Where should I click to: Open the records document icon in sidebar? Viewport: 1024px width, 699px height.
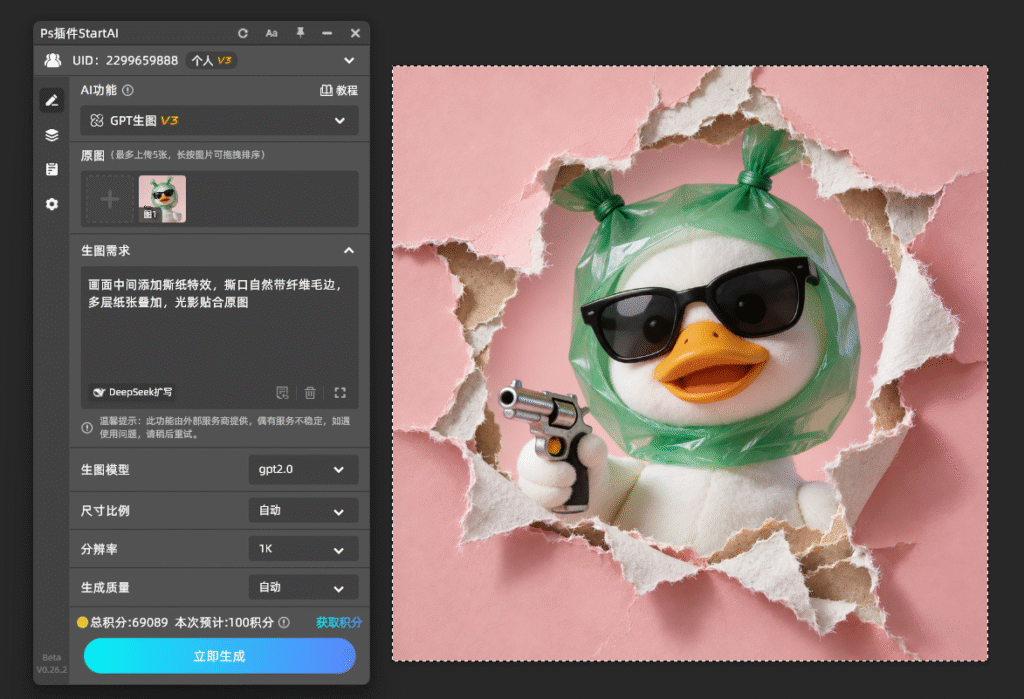(52, 169)
